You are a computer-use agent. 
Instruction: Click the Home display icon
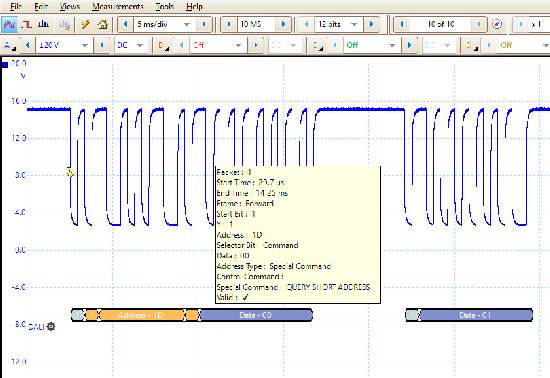pyautogui.click(x=102, y=25)
